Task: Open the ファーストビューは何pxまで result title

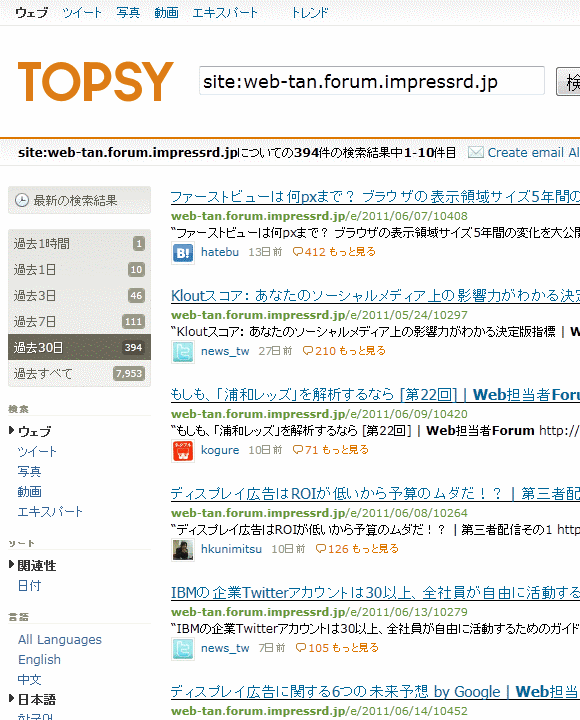Action: pyautogui.click(x=375, y=197)
